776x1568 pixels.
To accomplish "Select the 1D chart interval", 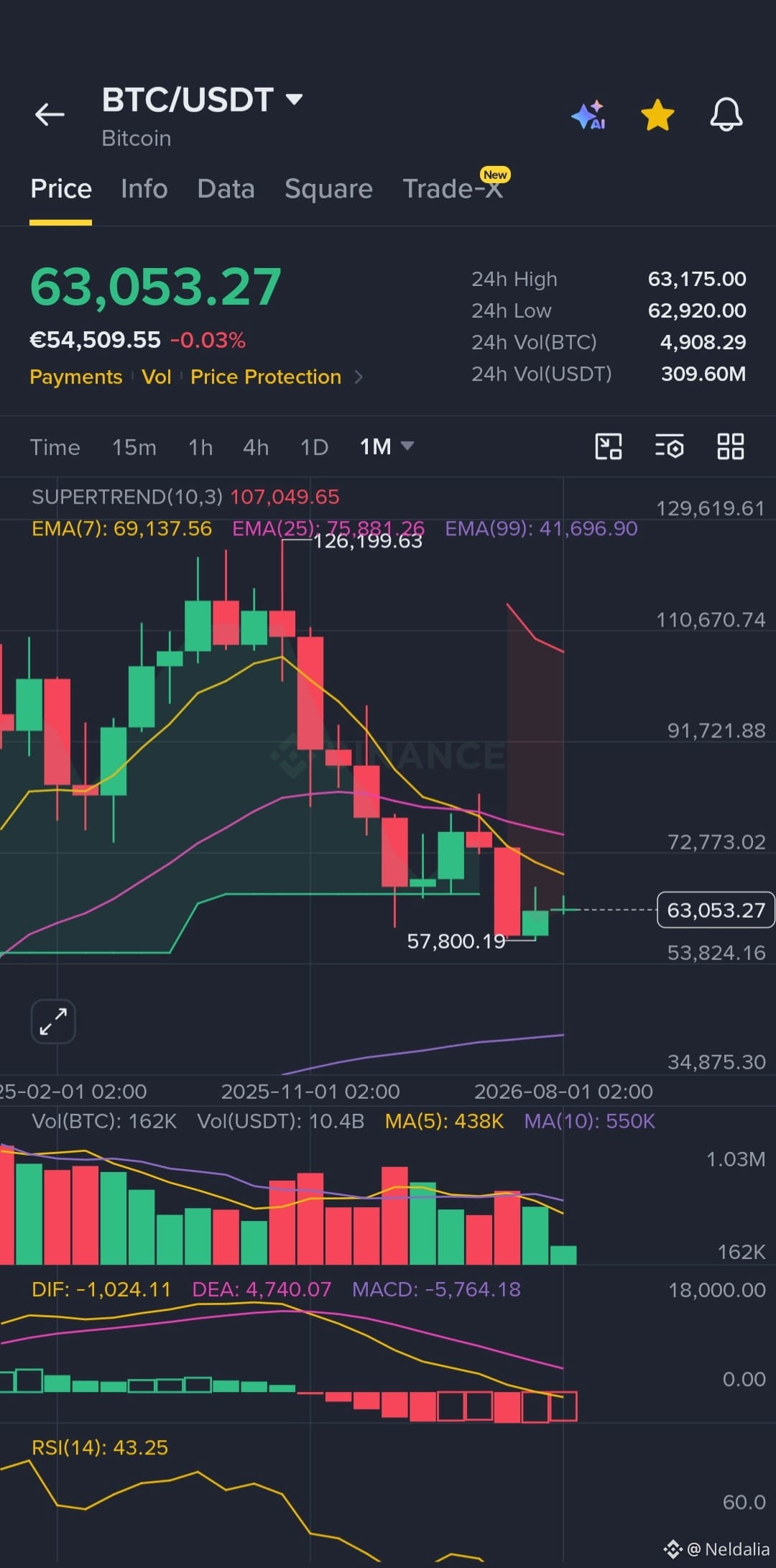I will (x=314, y=447).
